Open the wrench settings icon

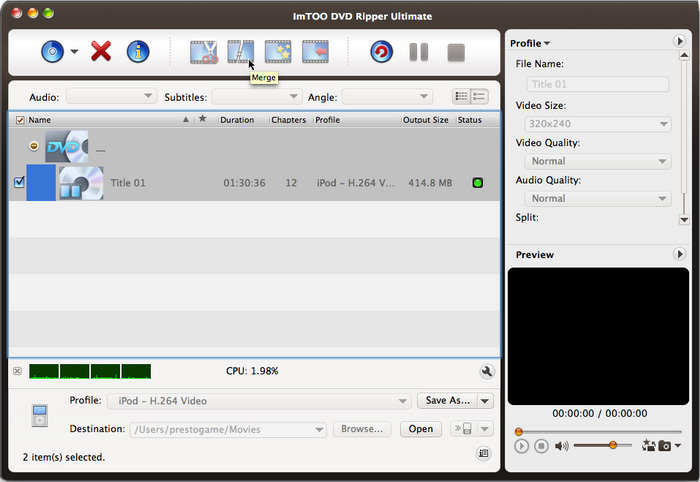point(487,371)
